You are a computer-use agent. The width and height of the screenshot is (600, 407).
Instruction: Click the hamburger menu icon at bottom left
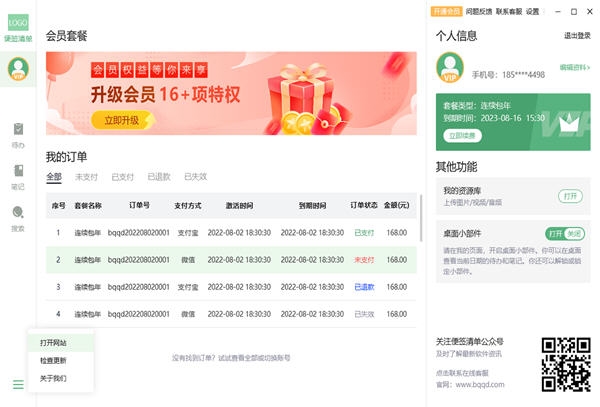point(18,384)
